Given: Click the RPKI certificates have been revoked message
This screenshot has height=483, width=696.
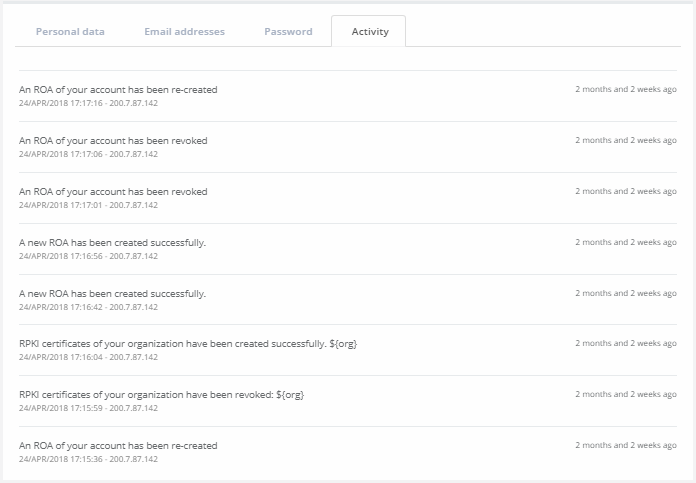Looking at the screenshot, I should click(161, 395).
